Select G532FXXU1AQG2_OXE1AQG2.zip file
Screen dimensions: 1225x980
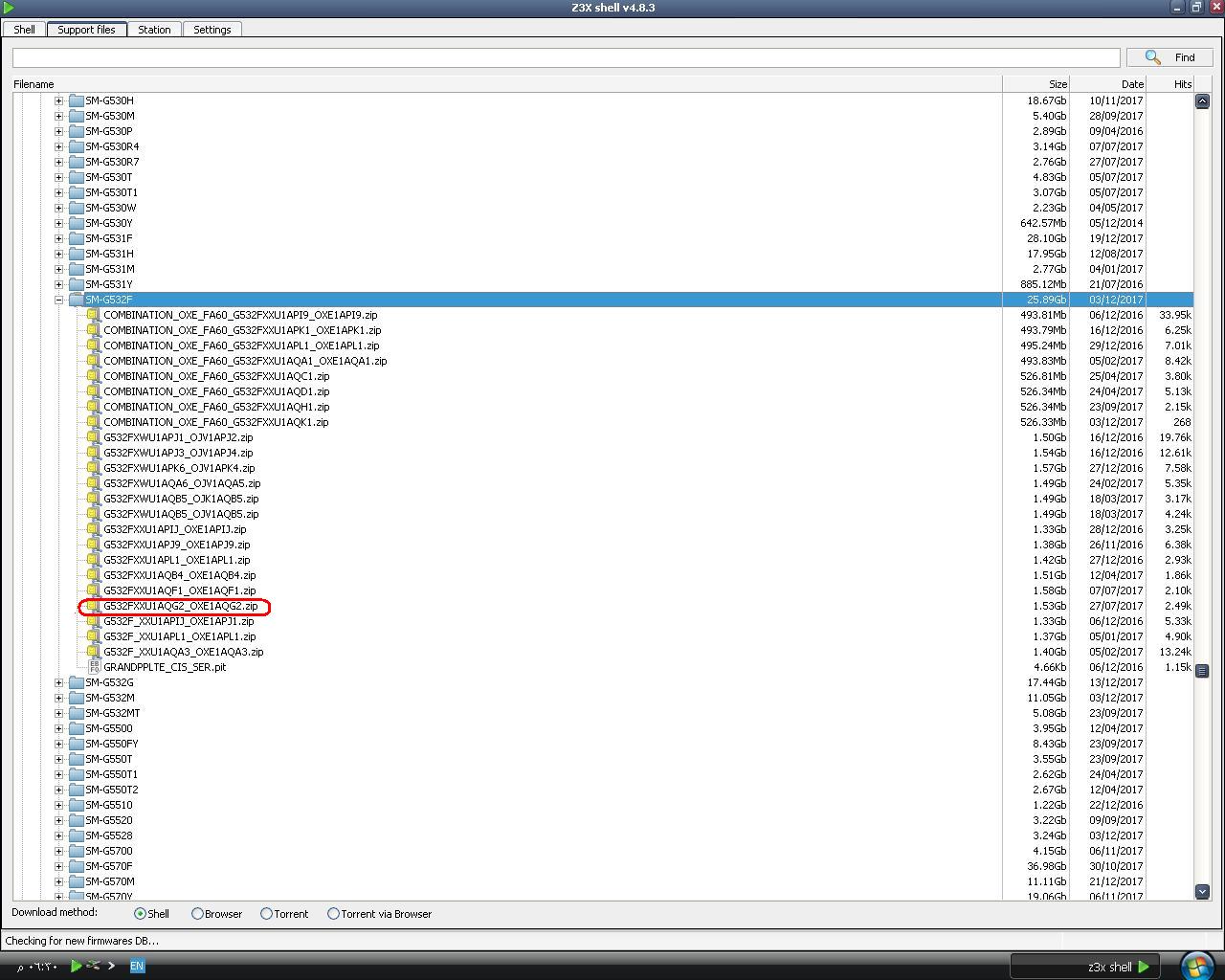(x=180, y=606)
